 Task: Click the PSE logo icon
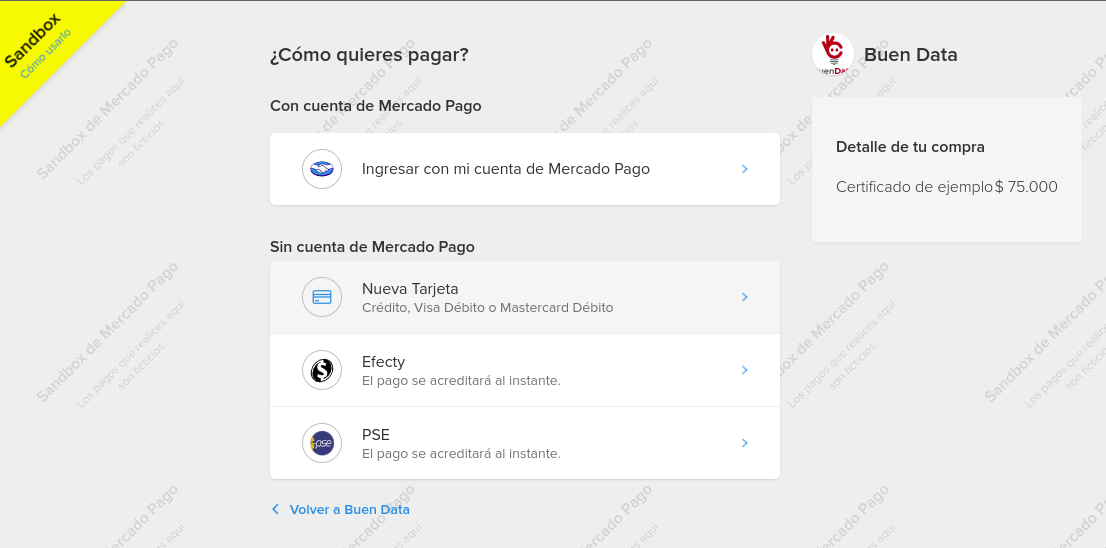322,443
